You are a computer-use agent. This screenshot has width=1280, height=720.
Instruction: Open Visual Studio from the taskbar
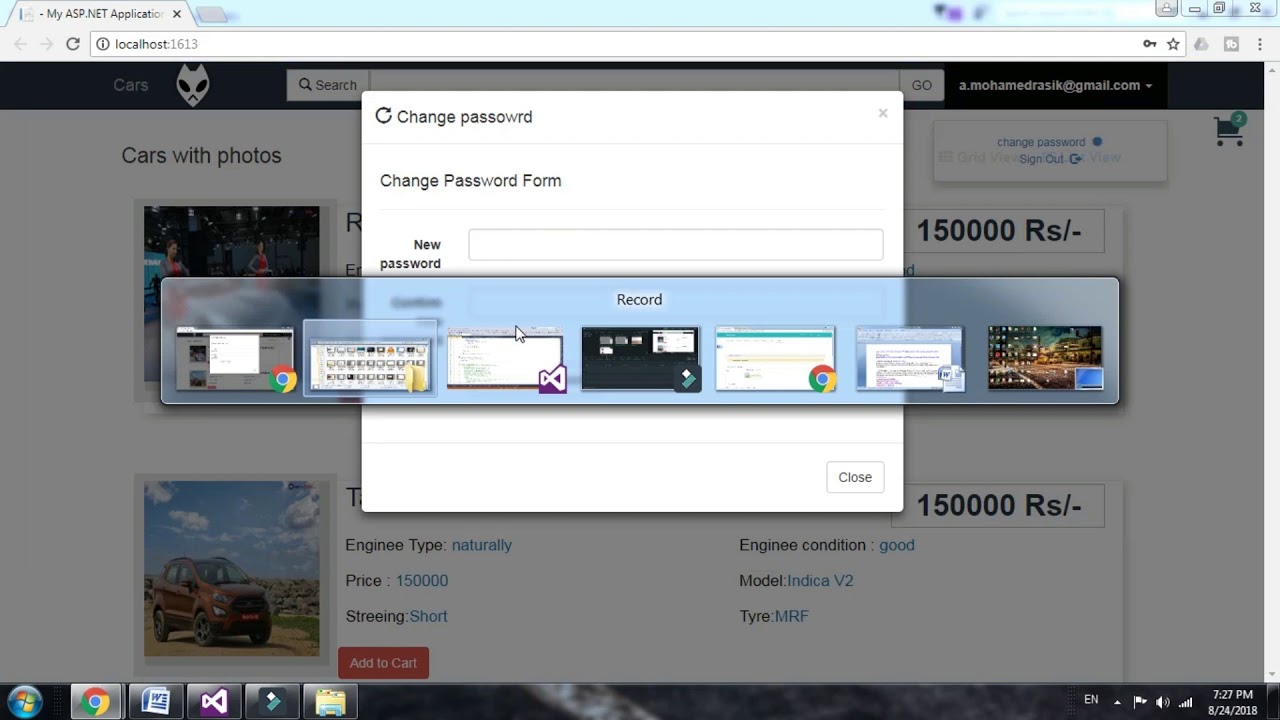pos(213,702)
